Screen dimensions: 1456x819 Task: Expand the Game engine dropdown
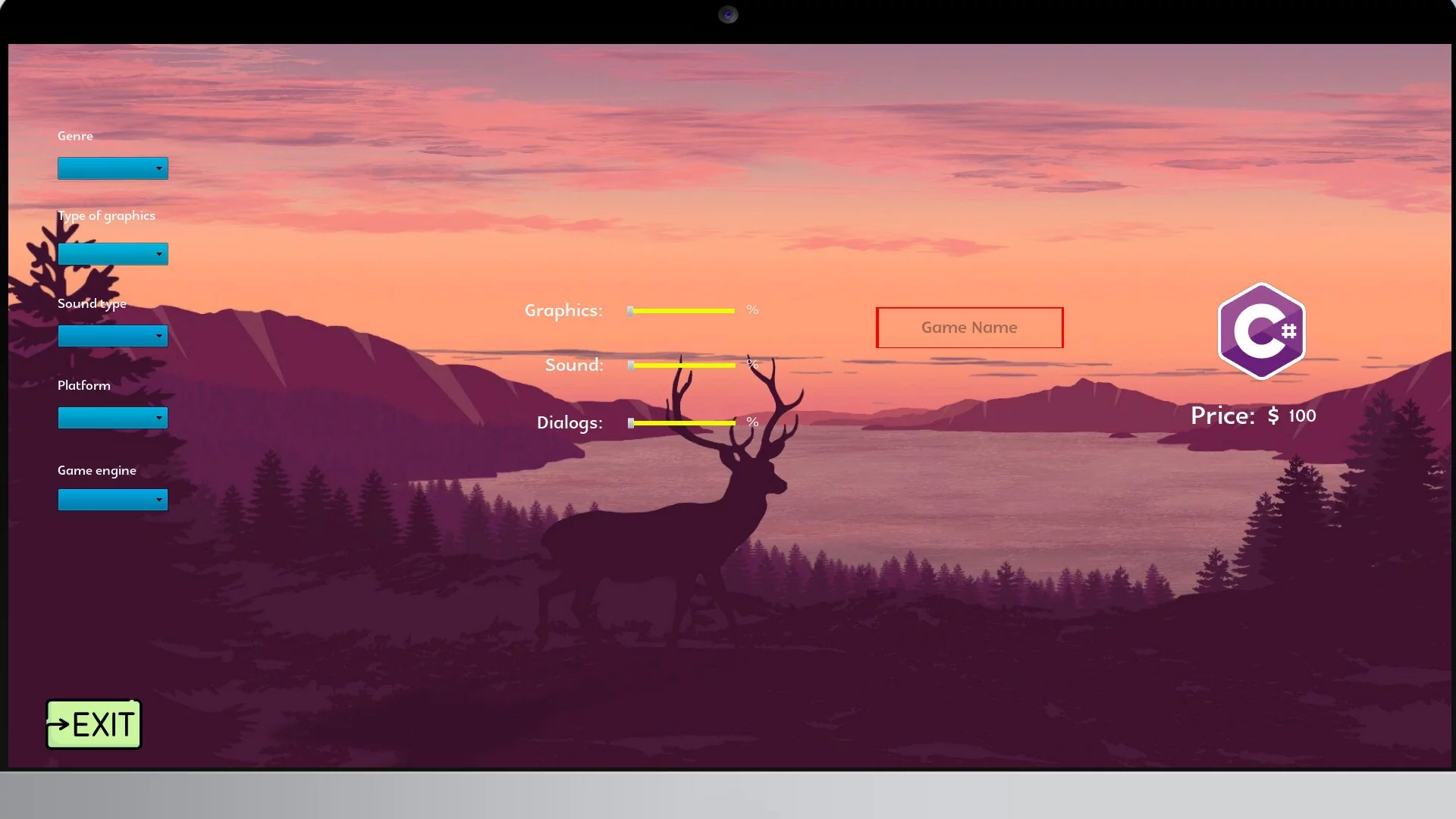(x=113, y=500)
